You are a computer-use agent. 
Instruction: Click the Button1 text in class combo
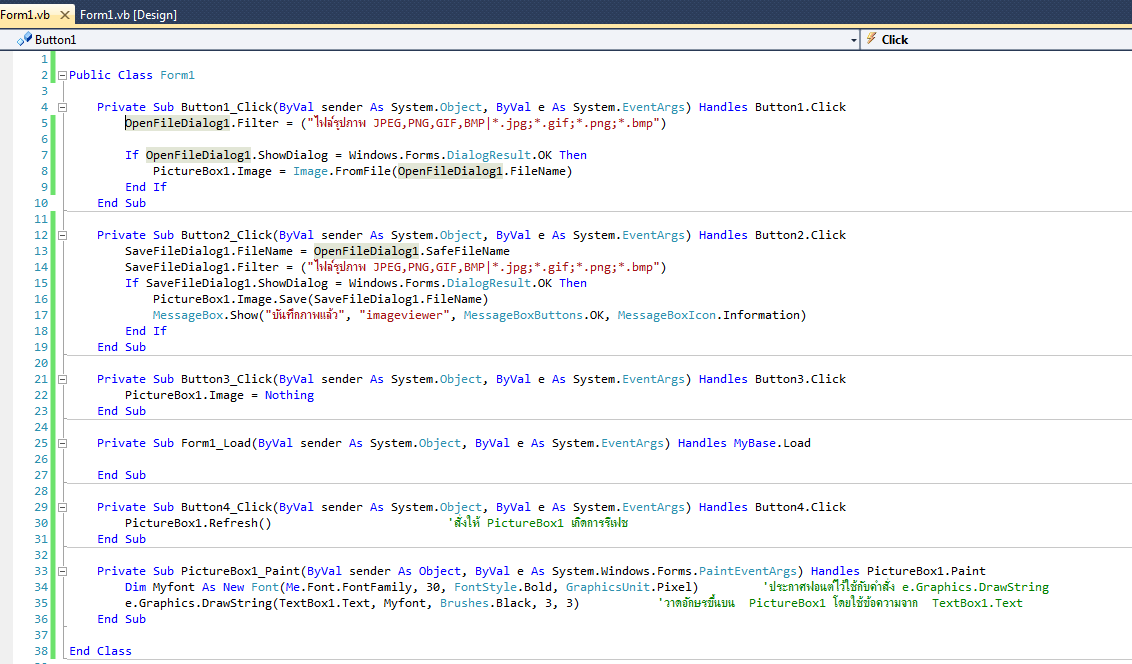(x=56, y=40)
